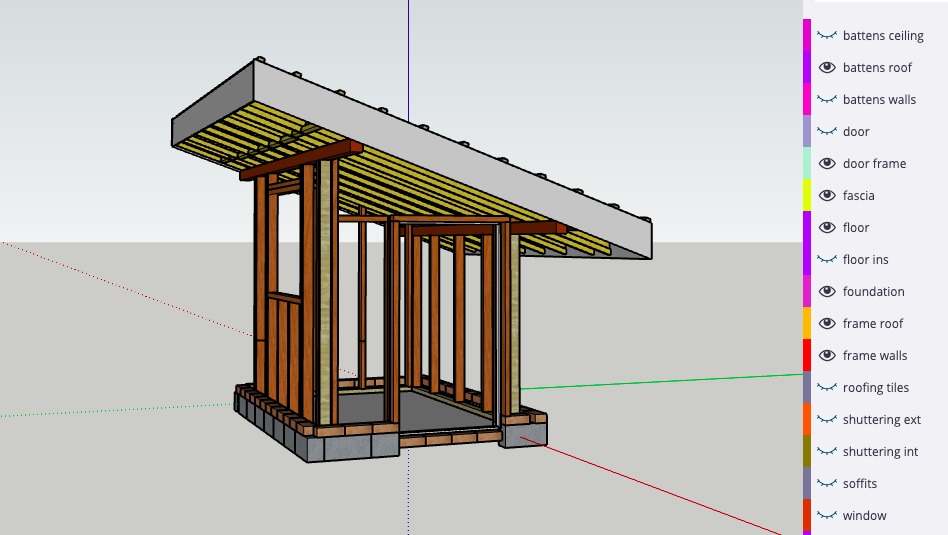Hide the foundation tag via eye icon

coord(827,292)
